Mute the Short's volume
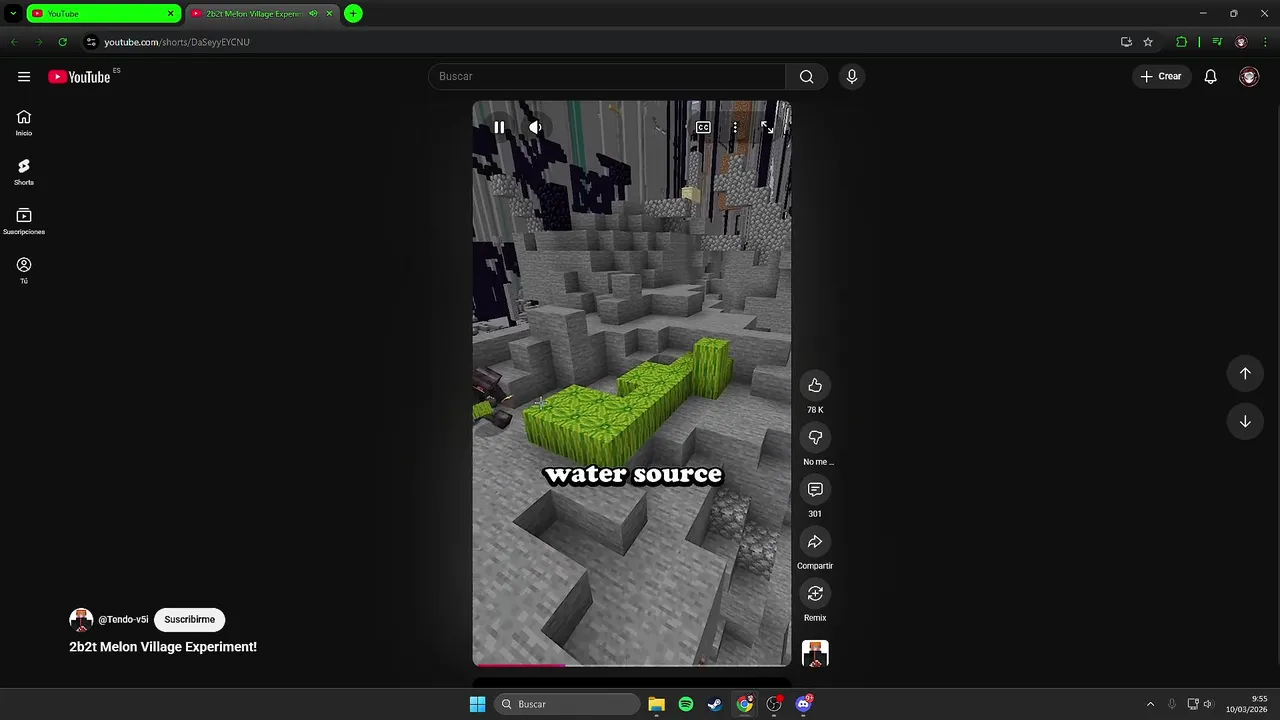The height and width of the screenshot is (720, 1280). coord(536,127)
